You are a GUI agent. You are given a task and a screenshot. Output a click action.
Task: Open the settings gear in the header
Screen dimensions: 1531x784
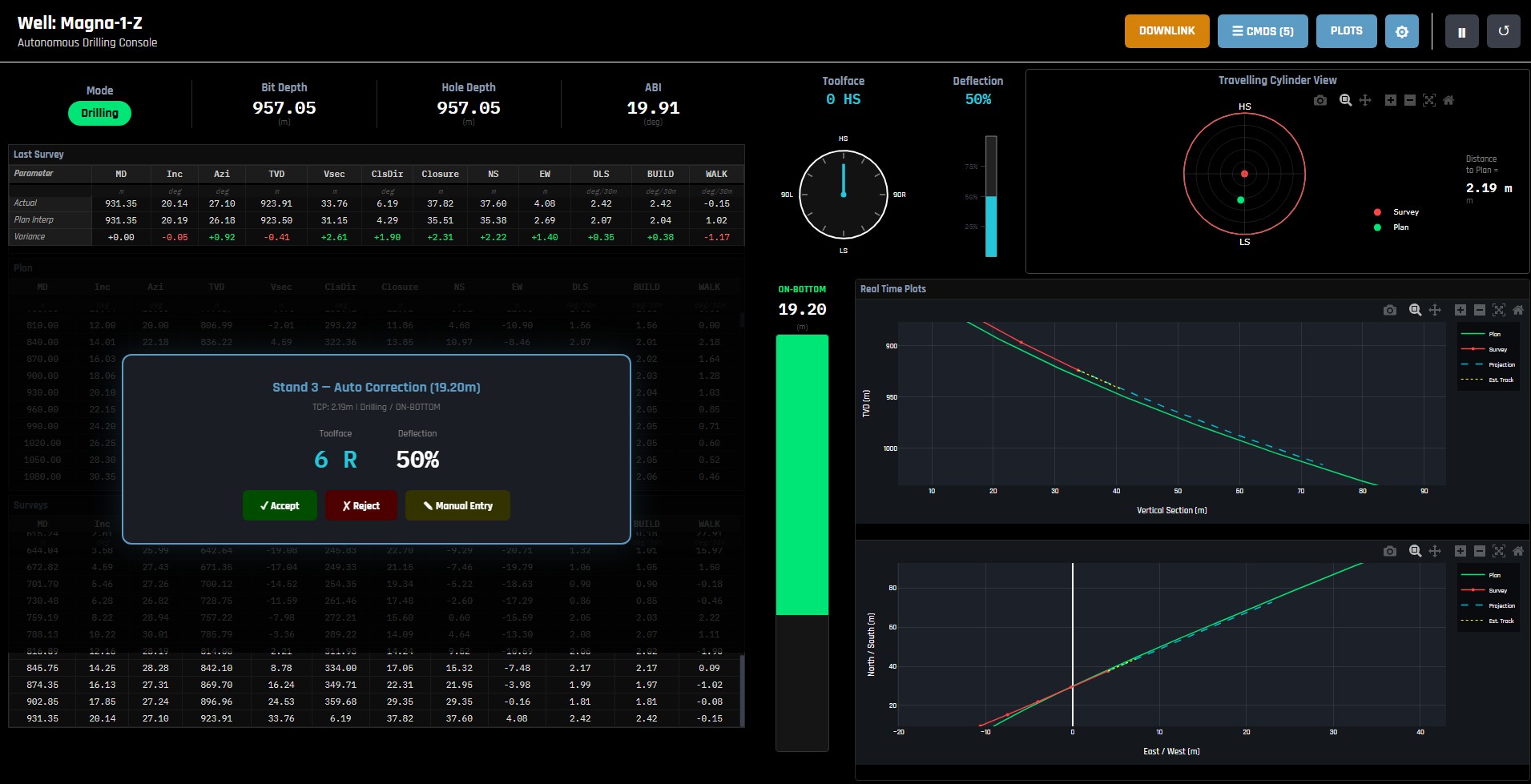click(x=1401, y=31)
